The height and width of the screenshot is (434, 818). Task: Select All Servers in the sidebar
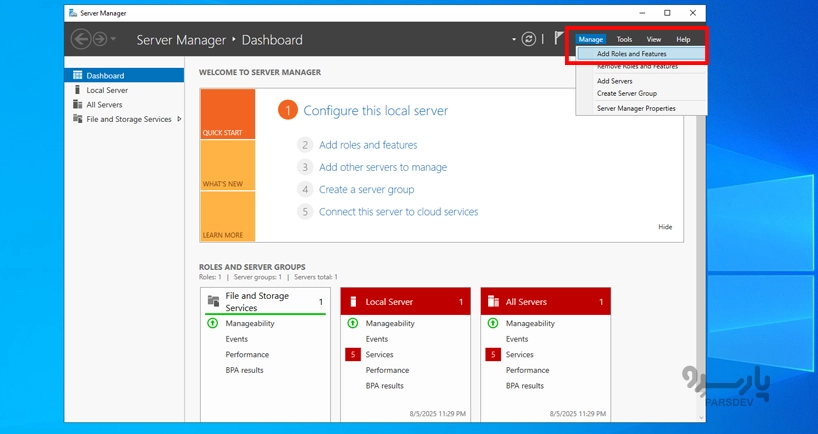click(124, 104)
